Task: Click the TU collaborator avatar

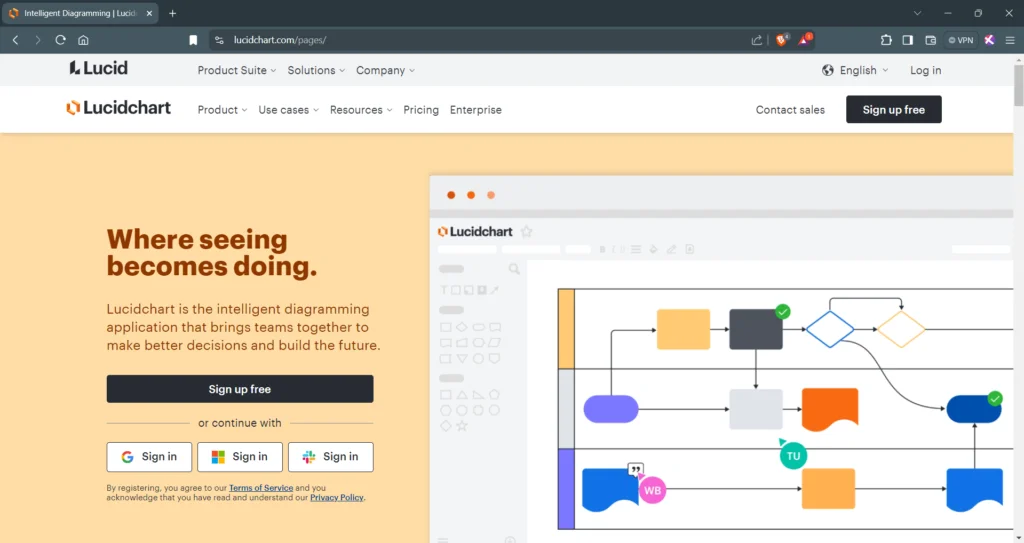Action: 793,456
